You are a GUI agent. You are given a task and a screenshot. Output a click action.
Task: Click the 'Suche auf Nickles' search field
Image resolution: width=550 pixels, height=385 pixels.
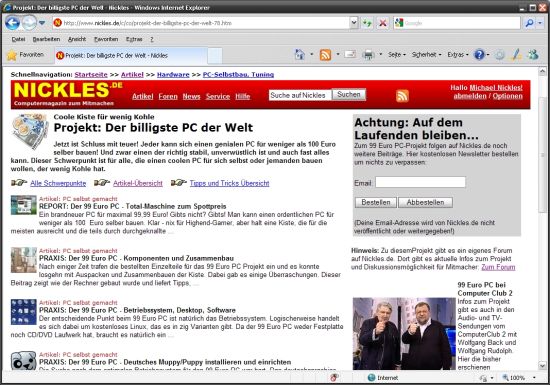[300, 95]
